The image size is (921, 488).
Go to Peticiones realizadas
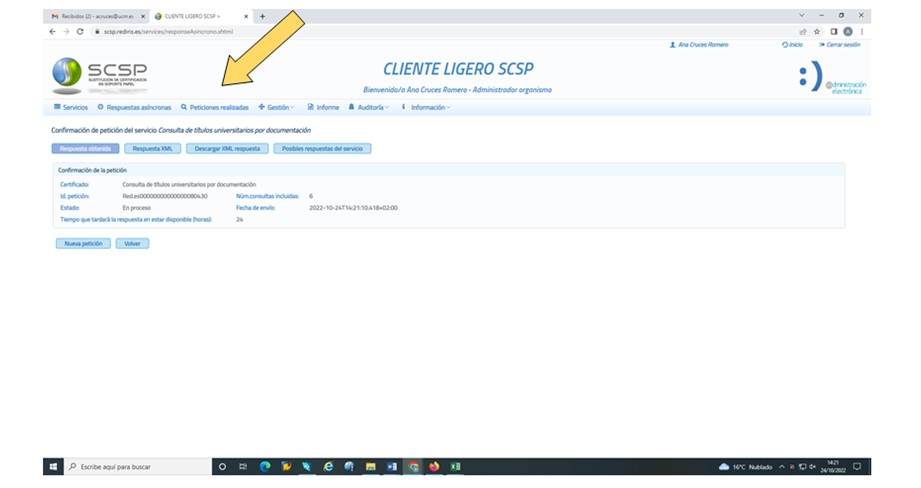pos(215,107)
